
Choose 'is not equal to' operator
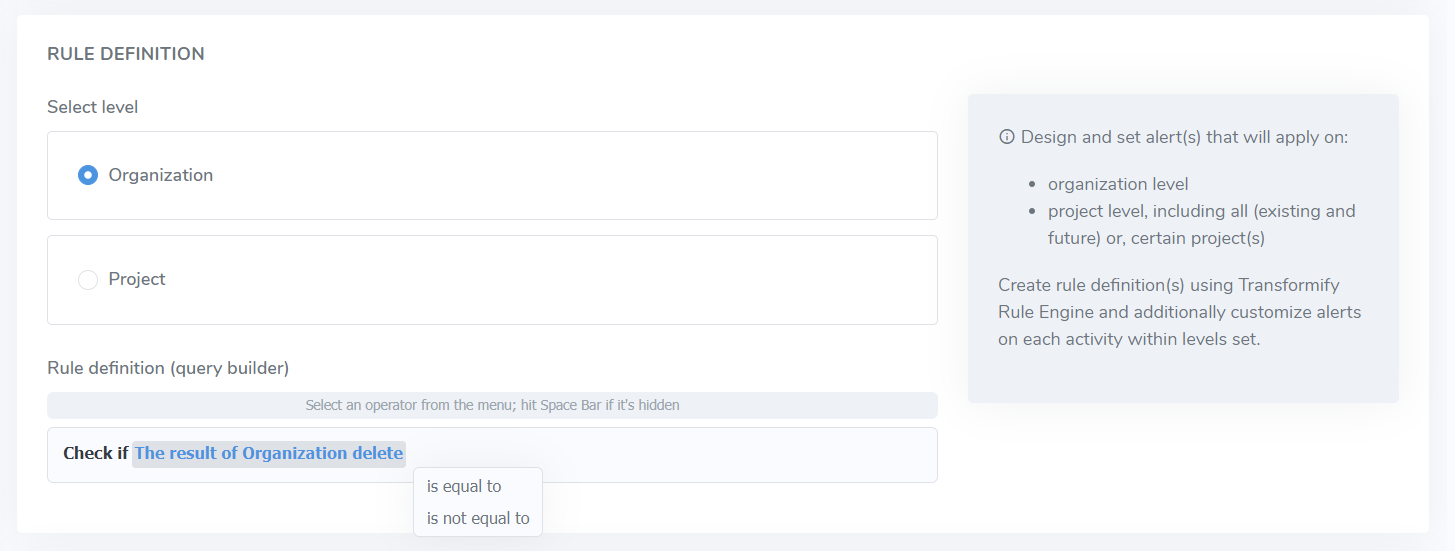pyautogui.click(x=478, y=518)
